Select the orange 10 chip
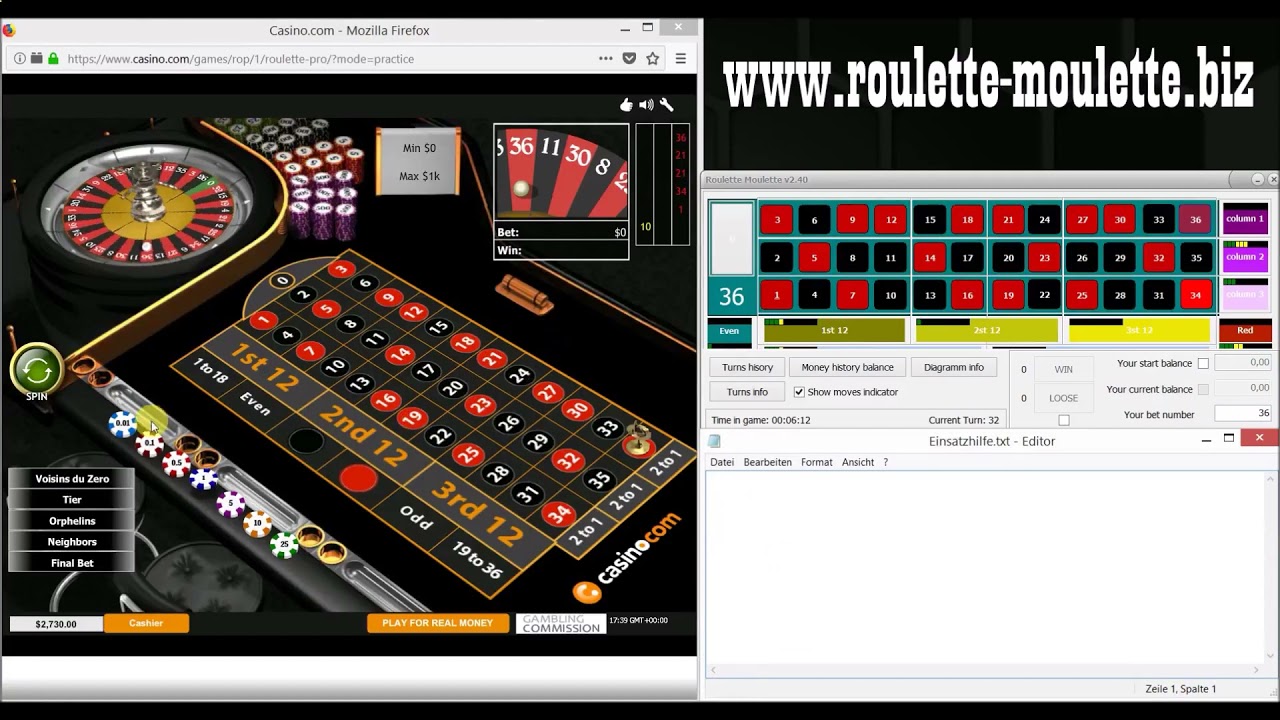 [257, 522]
